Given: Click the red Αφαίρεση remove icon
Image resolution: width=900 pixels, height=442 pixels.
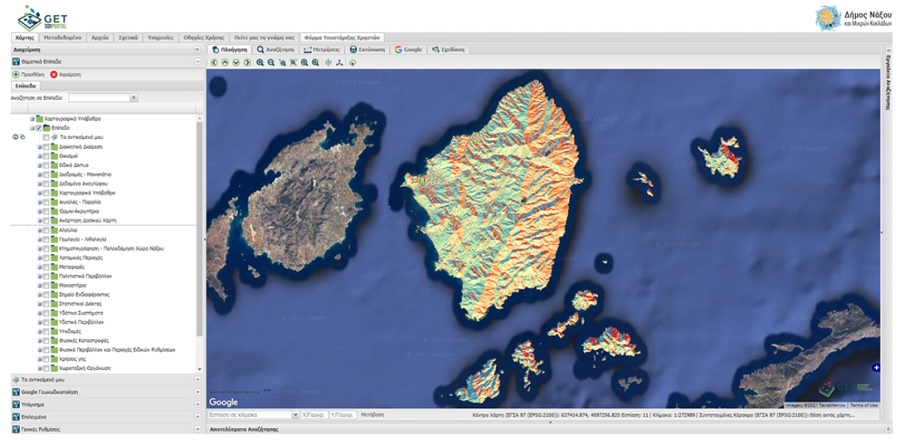Looking at the screenshot, I should point(54,74).
